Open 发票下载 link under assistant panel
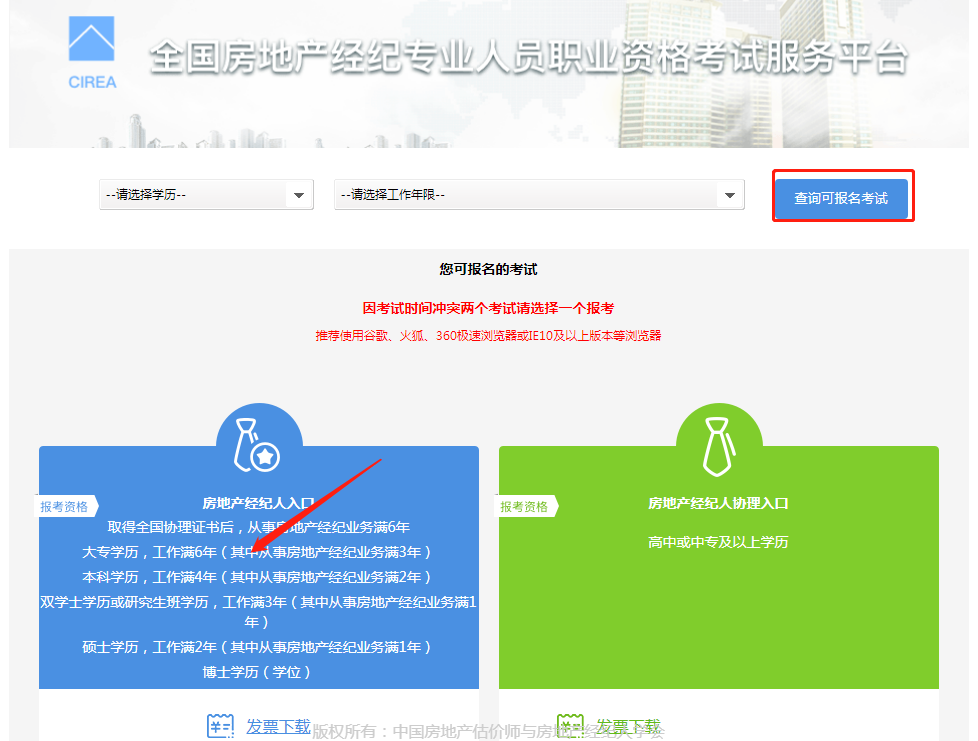Screen dimensions: 978x741 (628, 726)
